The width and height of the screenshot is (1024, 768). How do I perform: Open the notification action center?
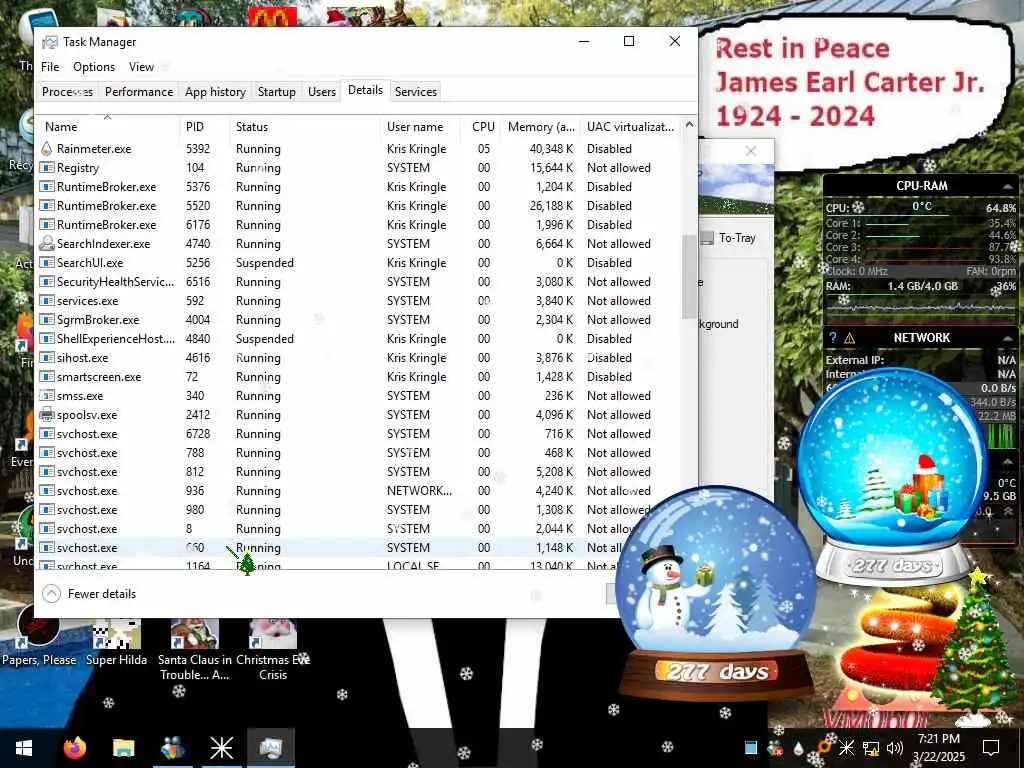click(991, 748)
